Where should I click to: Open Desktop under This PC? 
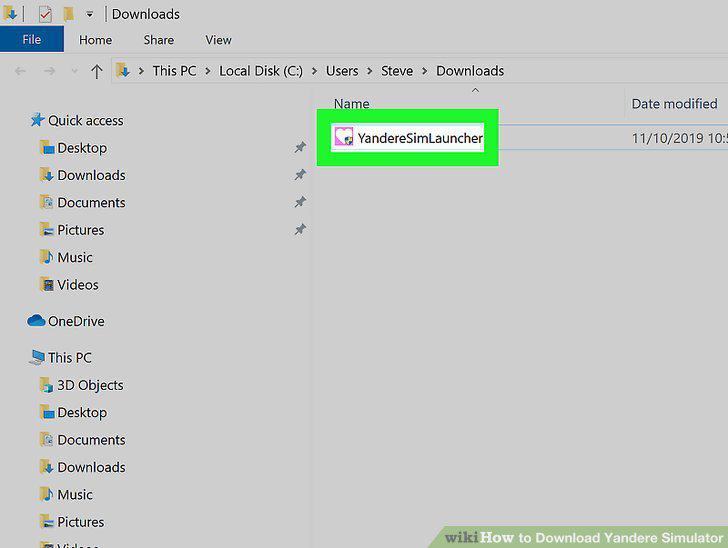(x=82, y=413)
